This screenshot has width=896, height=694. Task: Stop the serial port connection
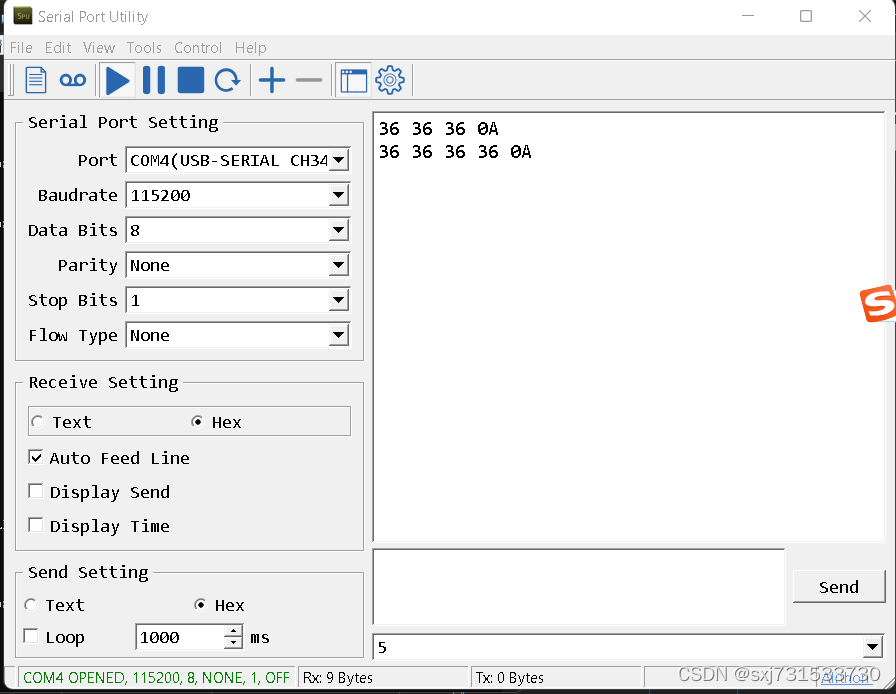pyautogui.click(x=191, y=80)
